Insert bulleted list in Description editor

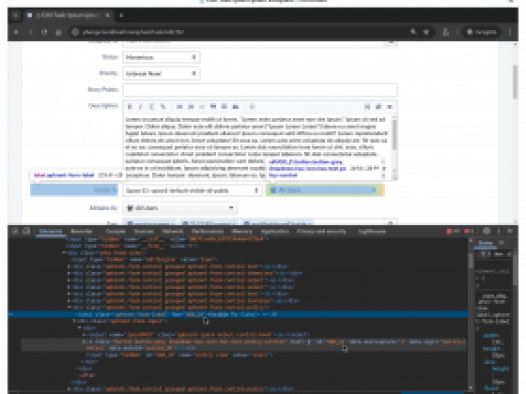[x=179, y=107]
